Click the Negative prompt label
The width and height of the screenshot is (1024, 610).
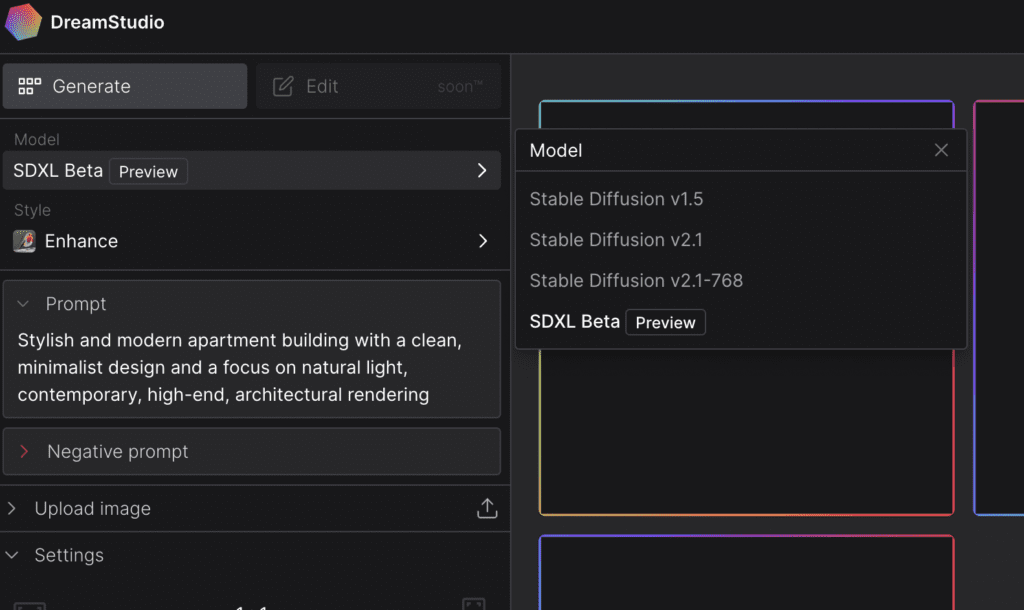pos(118,451)
